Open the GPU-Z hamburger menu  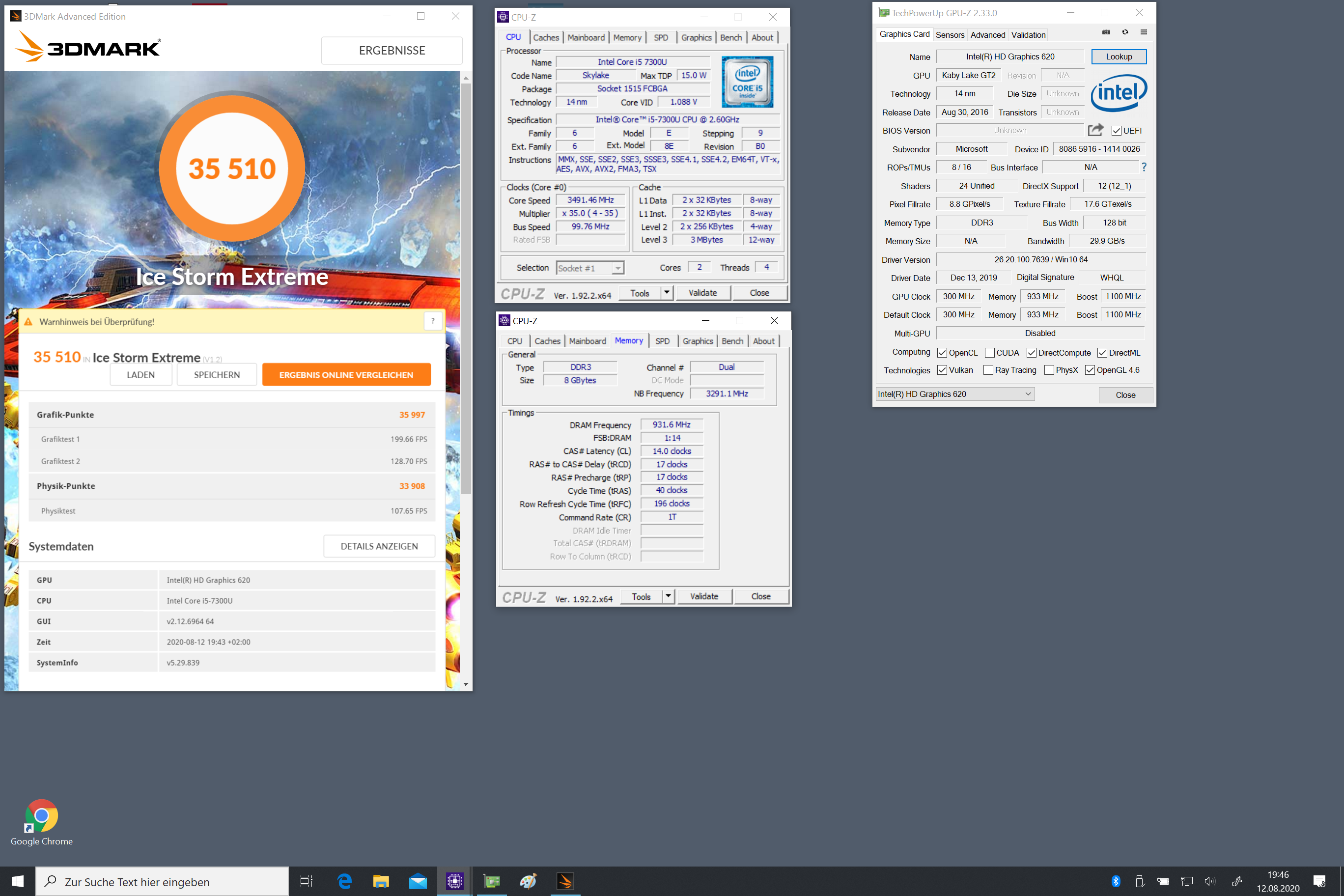pyautogui.click(x=1144, y=32)
